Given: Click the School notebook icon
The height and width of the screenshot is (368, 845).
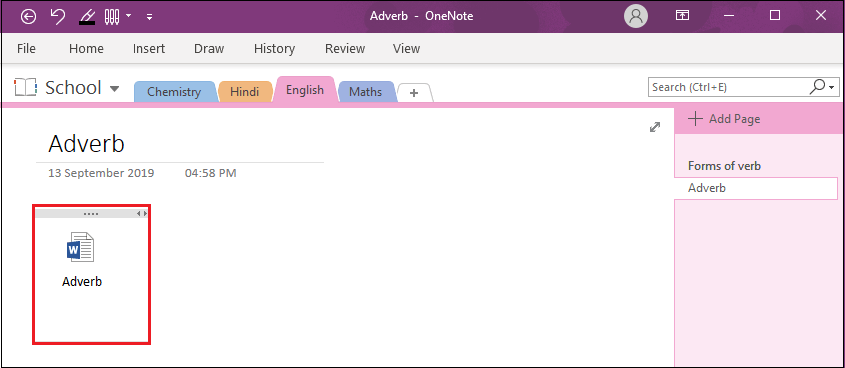Looking at the screenshot, I should (x=26, y=87).
